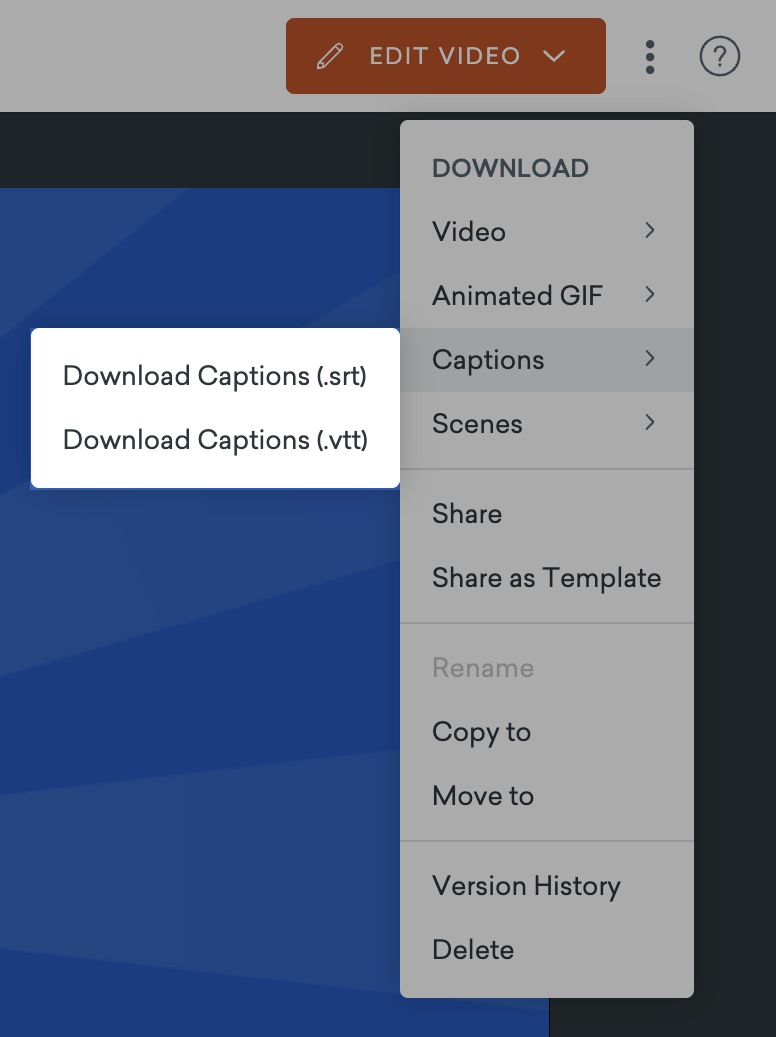Expand chevron next to Animated GIF
The image size is (776, 1037).
[650, 294]
